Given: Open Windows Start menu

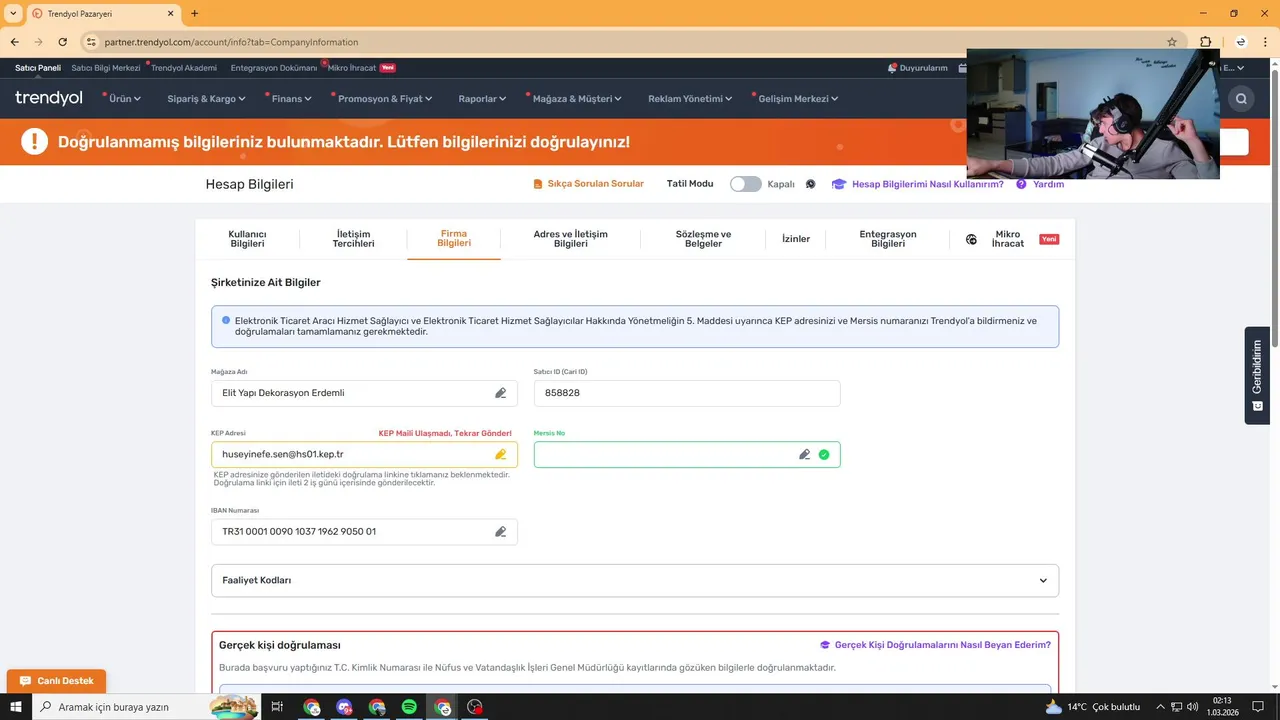Looking at the screenshot, I should (16, 707).
